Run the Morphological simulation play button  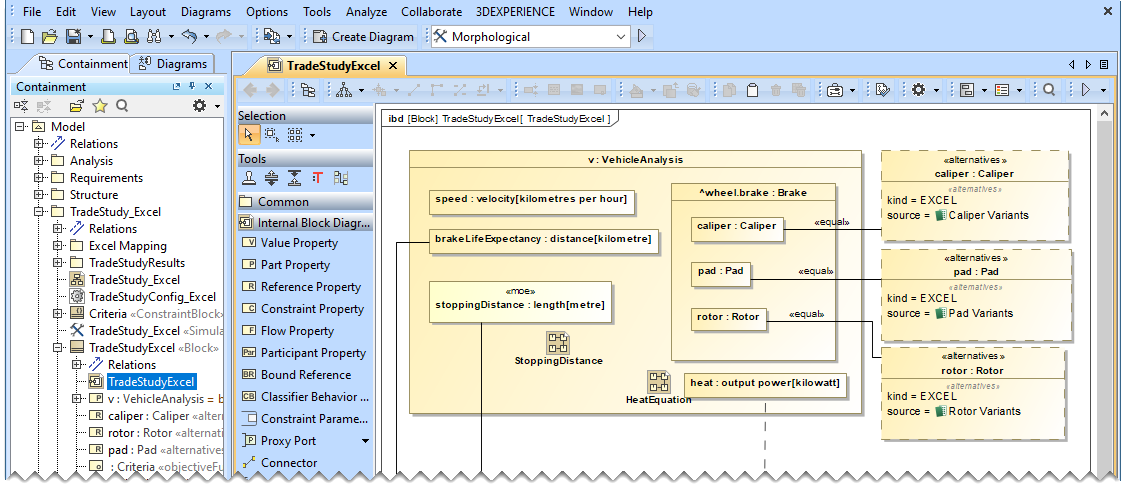(642, 37)
